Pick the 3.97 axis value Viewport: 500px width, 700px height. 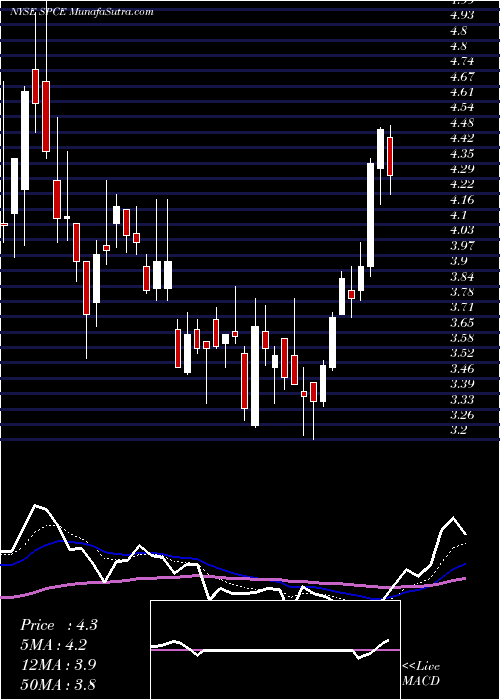(462, 246)
